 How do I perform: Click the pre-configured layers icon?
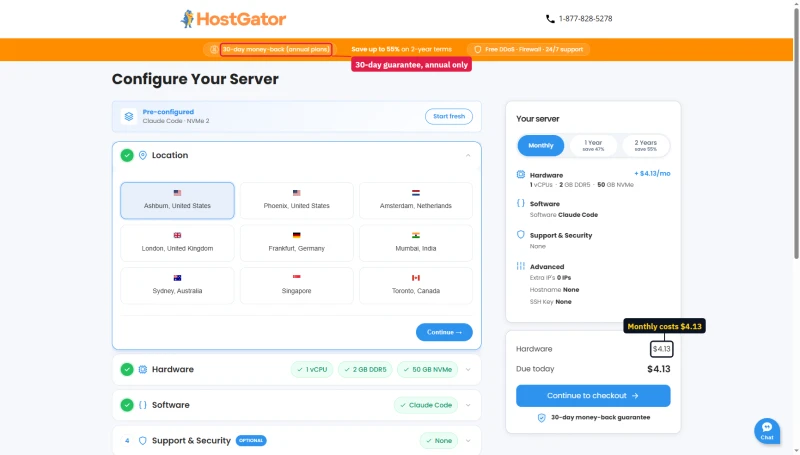[x=129, y=116]
